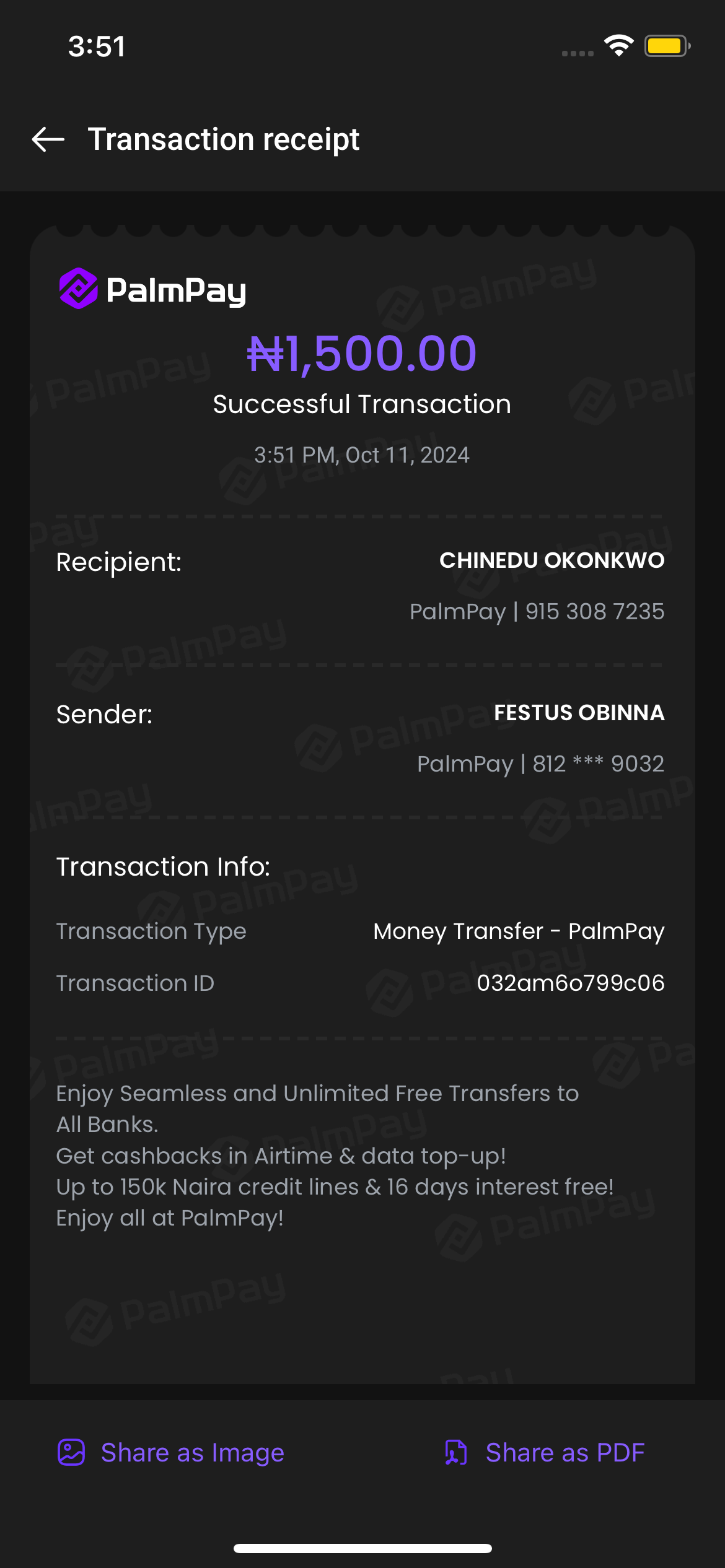
Task: Tap Money Transfer - PalmPay transaction type
Action: coord(519,931)
